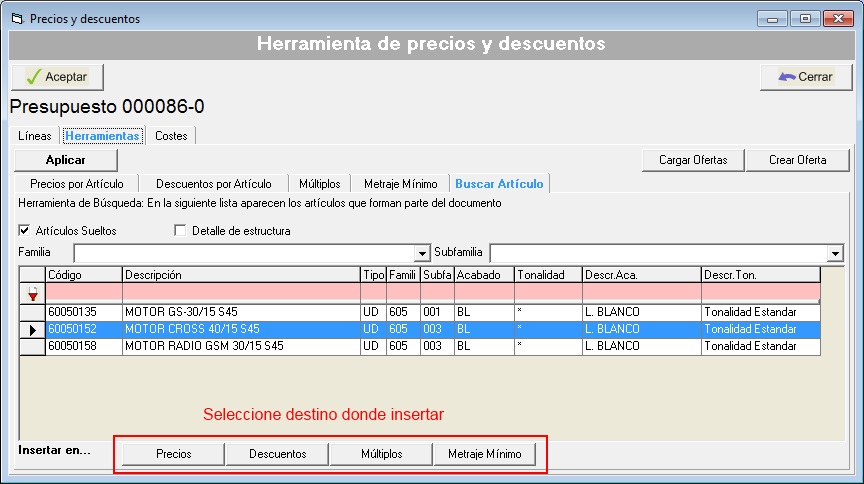
Task: Click the filter funnel icon in grid
Action: click(x=33, y=293)
